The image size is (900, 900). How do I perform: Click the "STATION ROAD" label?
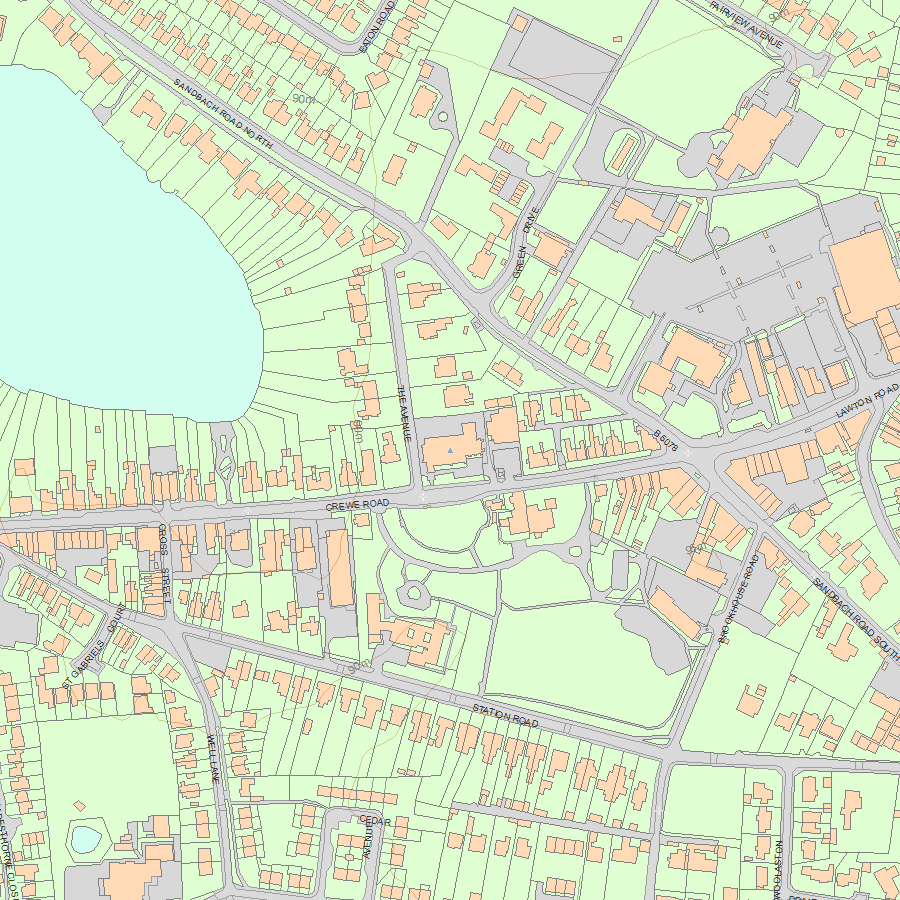pos(505,716)
